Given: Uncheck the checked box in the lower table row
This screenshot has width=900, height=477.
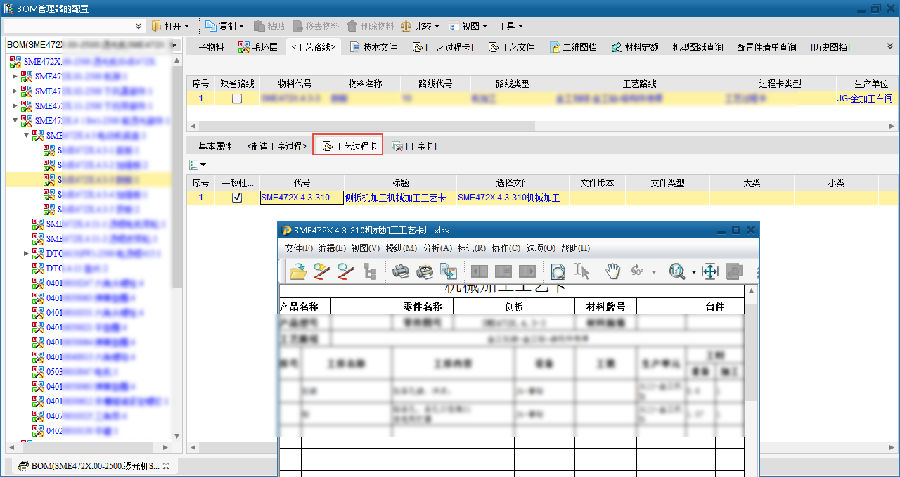Looking at the screenshot, I should [x=237, y=198].
